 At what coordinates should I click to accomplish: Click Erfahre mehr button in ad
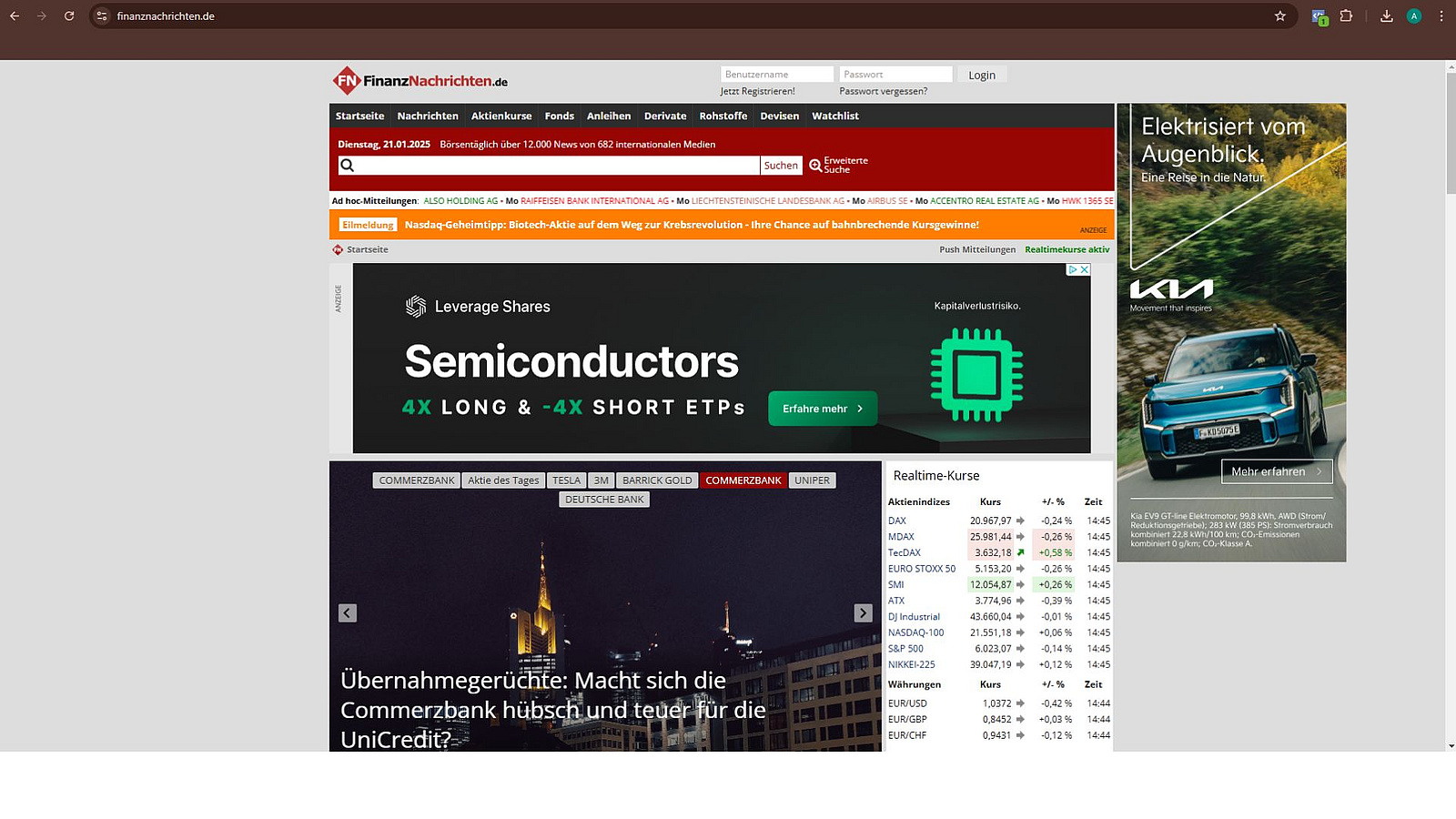click(823, 409)
